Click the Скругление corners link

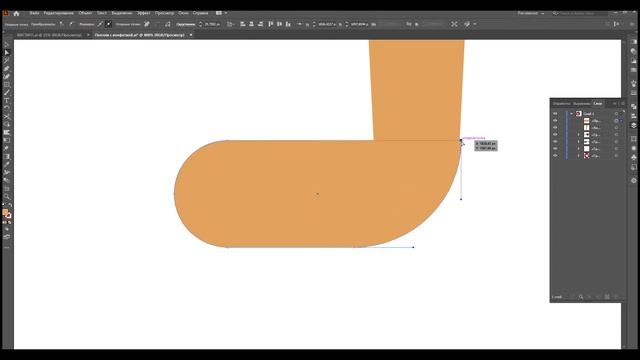point(186,24)
